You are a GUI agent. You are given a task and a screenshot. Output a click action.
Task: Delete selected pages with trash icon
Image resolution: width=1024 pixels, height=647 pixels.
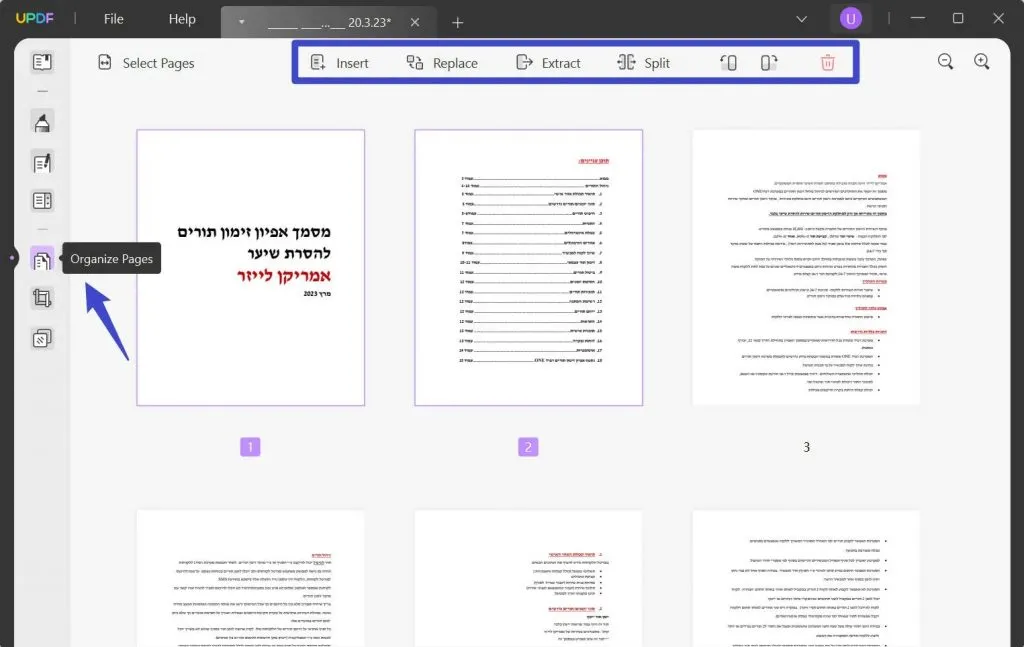pos(827,63)
